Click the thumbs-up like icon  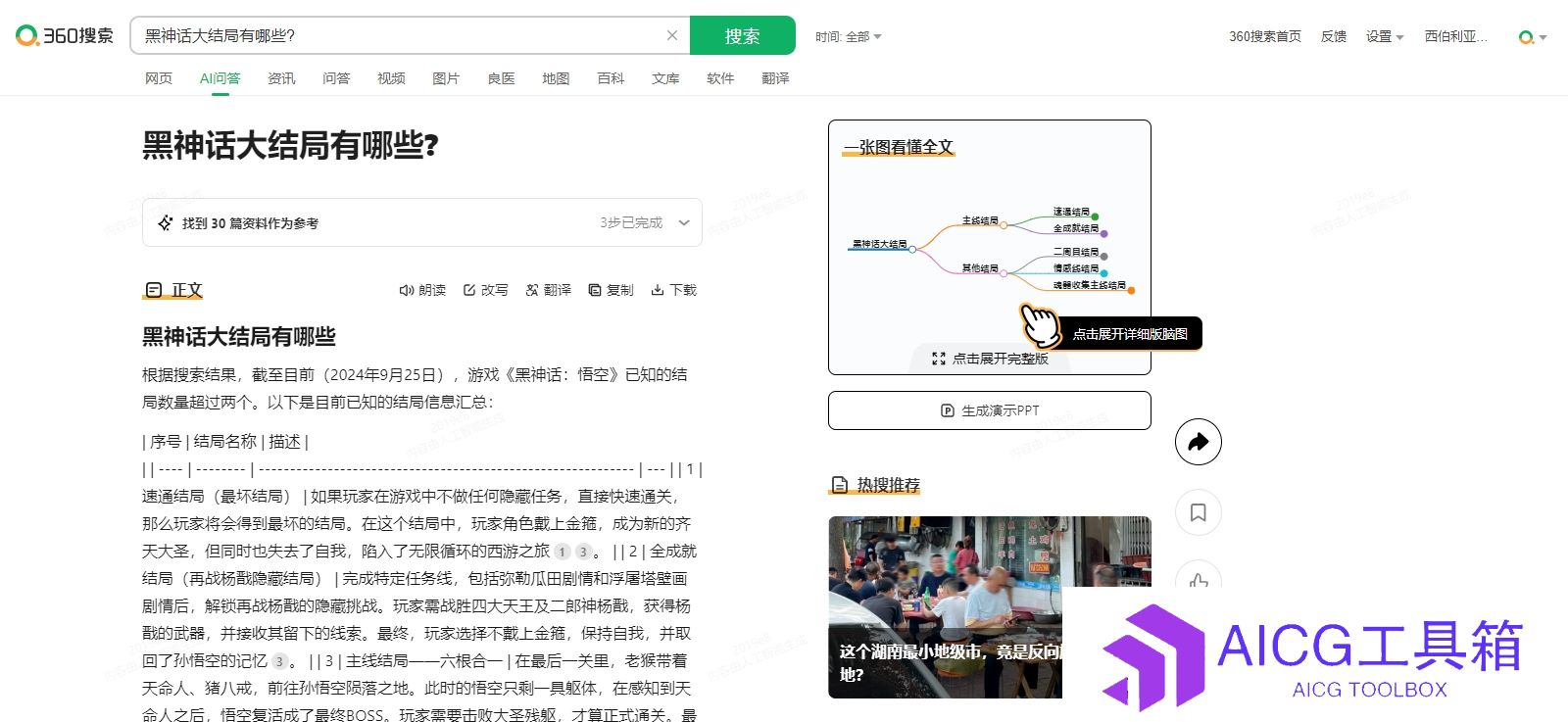1199,580
